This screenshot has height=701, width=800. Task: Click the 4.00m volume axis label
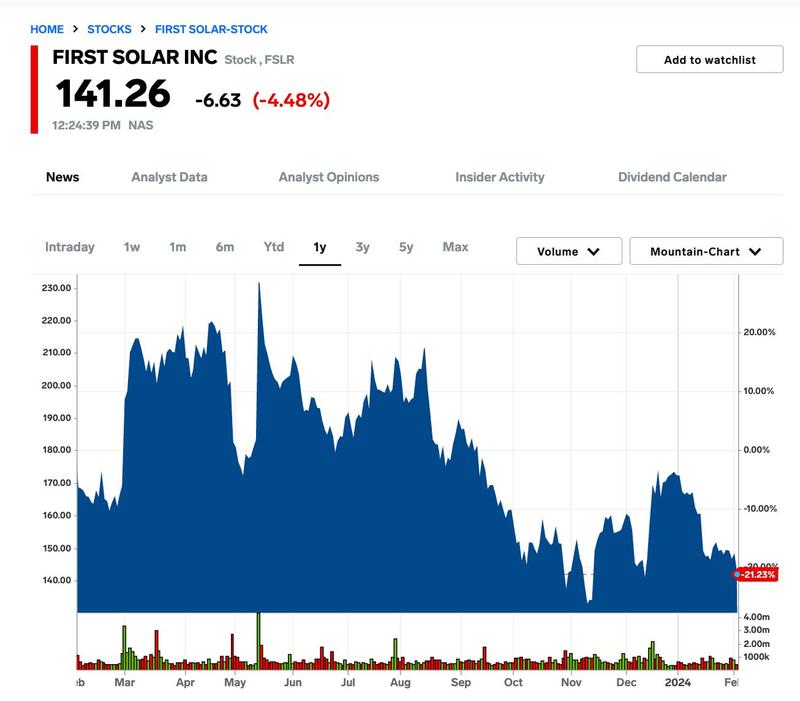[757, 617]
